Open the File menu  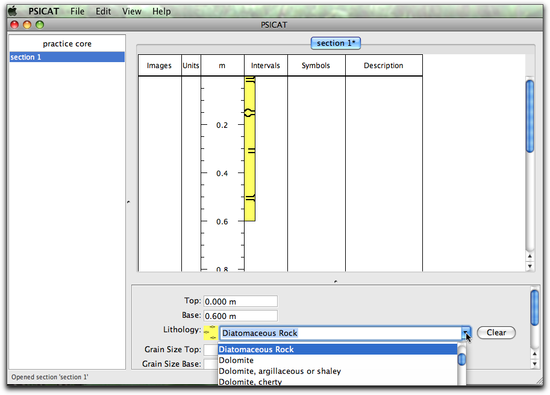tap(77, 11)
